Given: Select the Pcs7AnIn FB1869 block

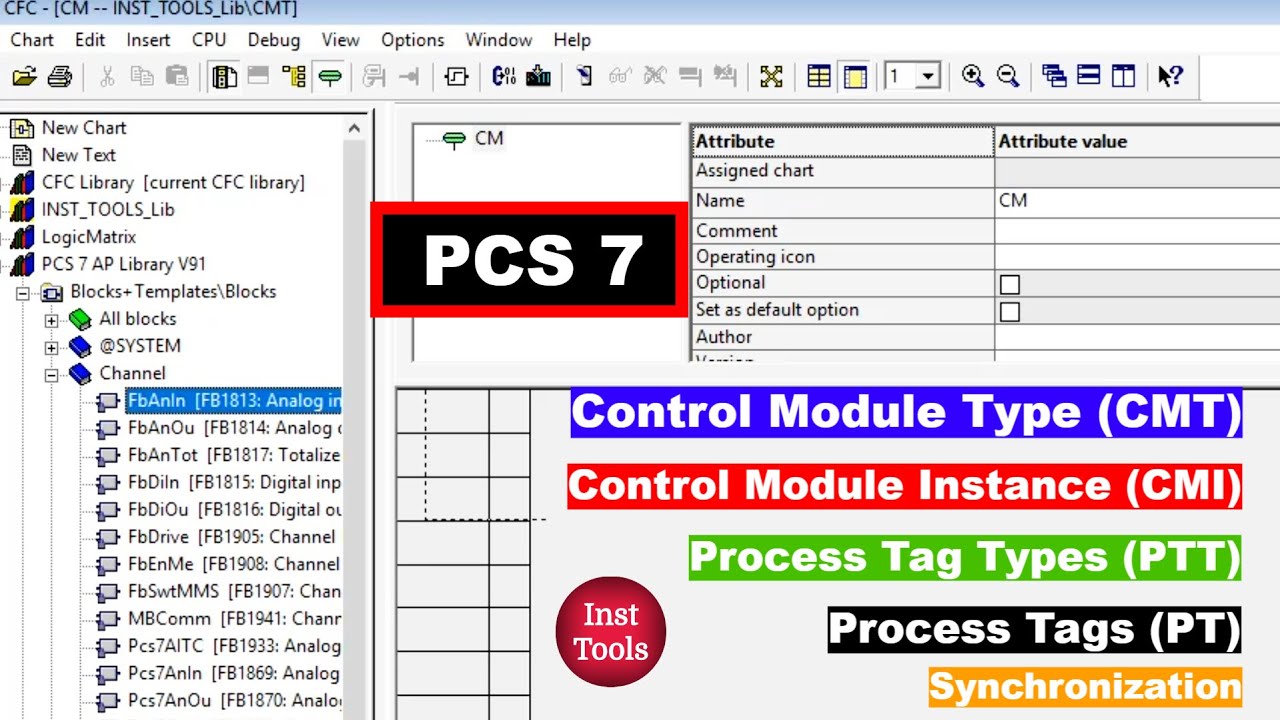Looking at the screenshot, I should click(x=234, y=674).
